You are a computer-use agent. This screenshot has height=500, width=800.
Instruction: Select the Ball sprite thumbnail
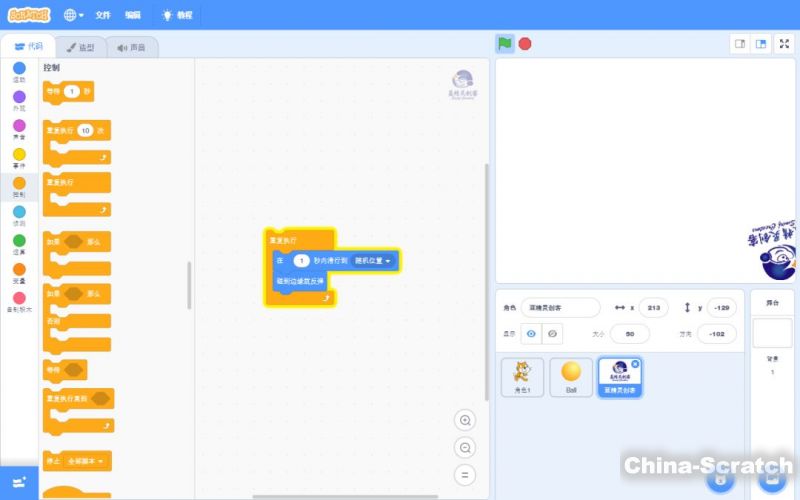[571, 377]
